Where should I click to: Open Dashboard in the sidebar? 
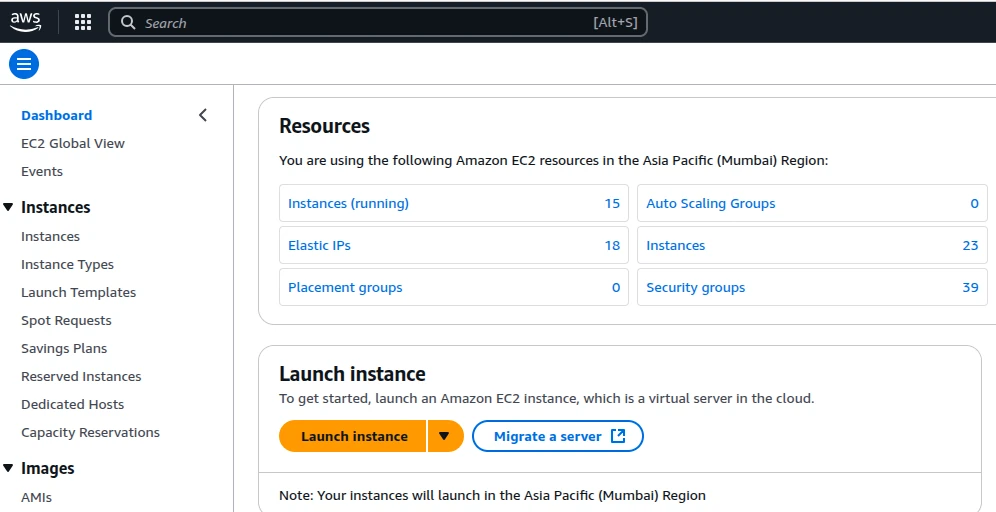click(57, 115)
